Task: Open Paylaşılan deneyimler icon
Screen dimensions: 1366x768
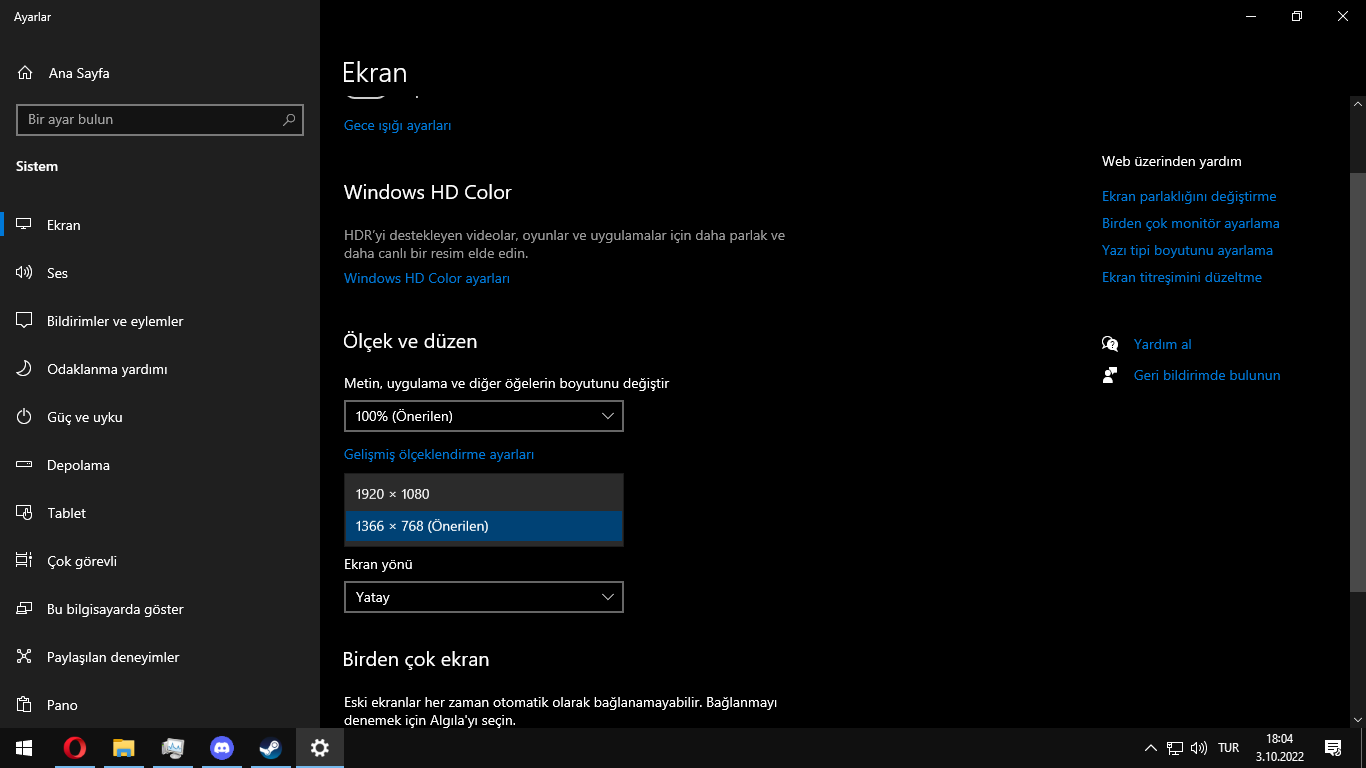Action: click(x=25, y=657)
